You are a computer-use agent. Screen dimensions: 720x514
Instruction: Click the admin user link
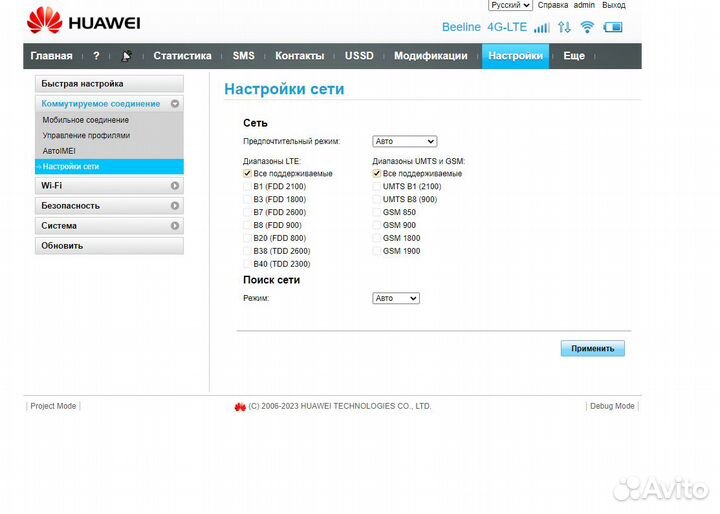pyautogui.click(x=584, y=5)
